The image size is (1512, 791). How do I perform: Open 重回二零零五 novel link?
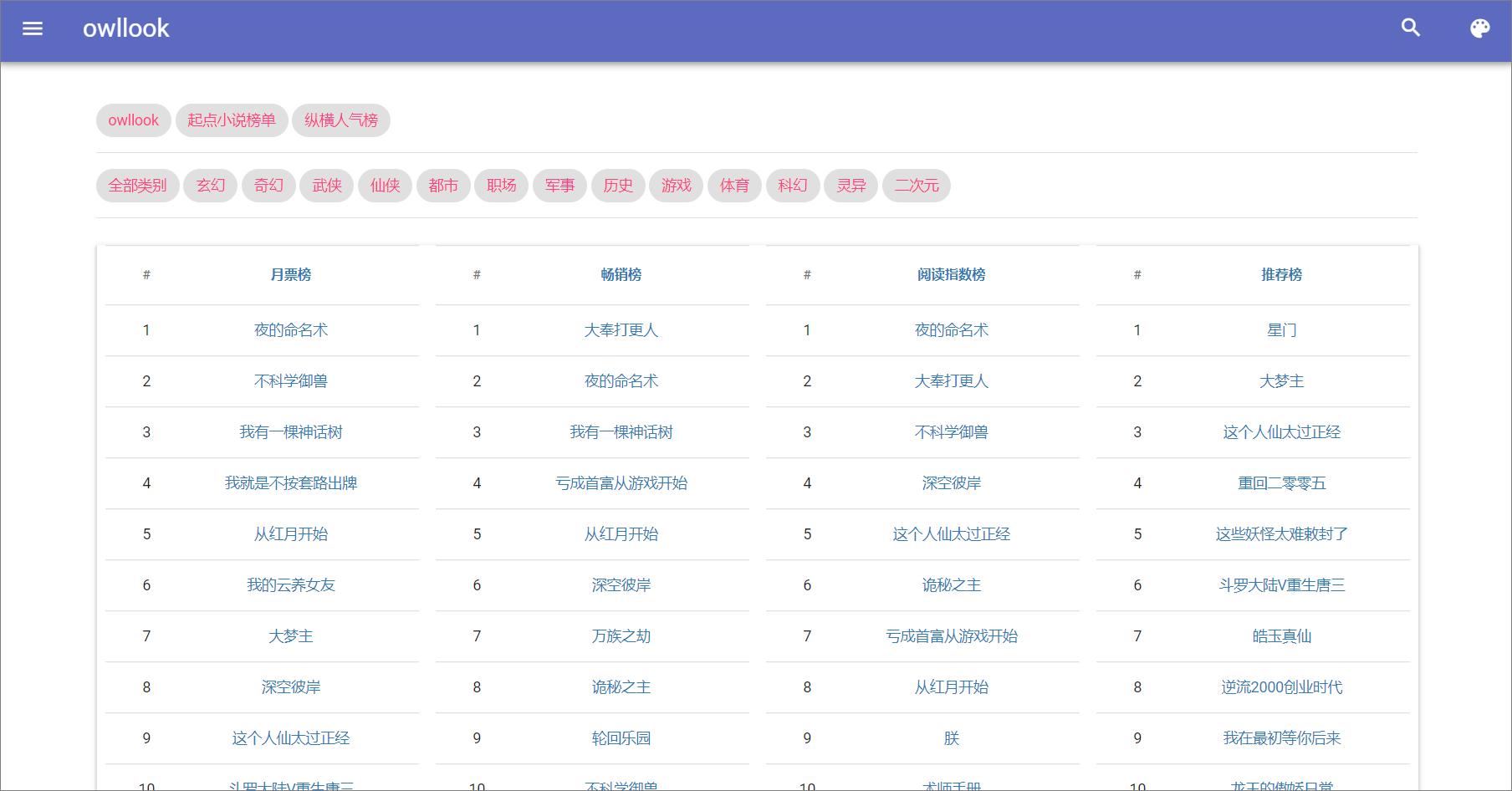(x=1282, y=483)
